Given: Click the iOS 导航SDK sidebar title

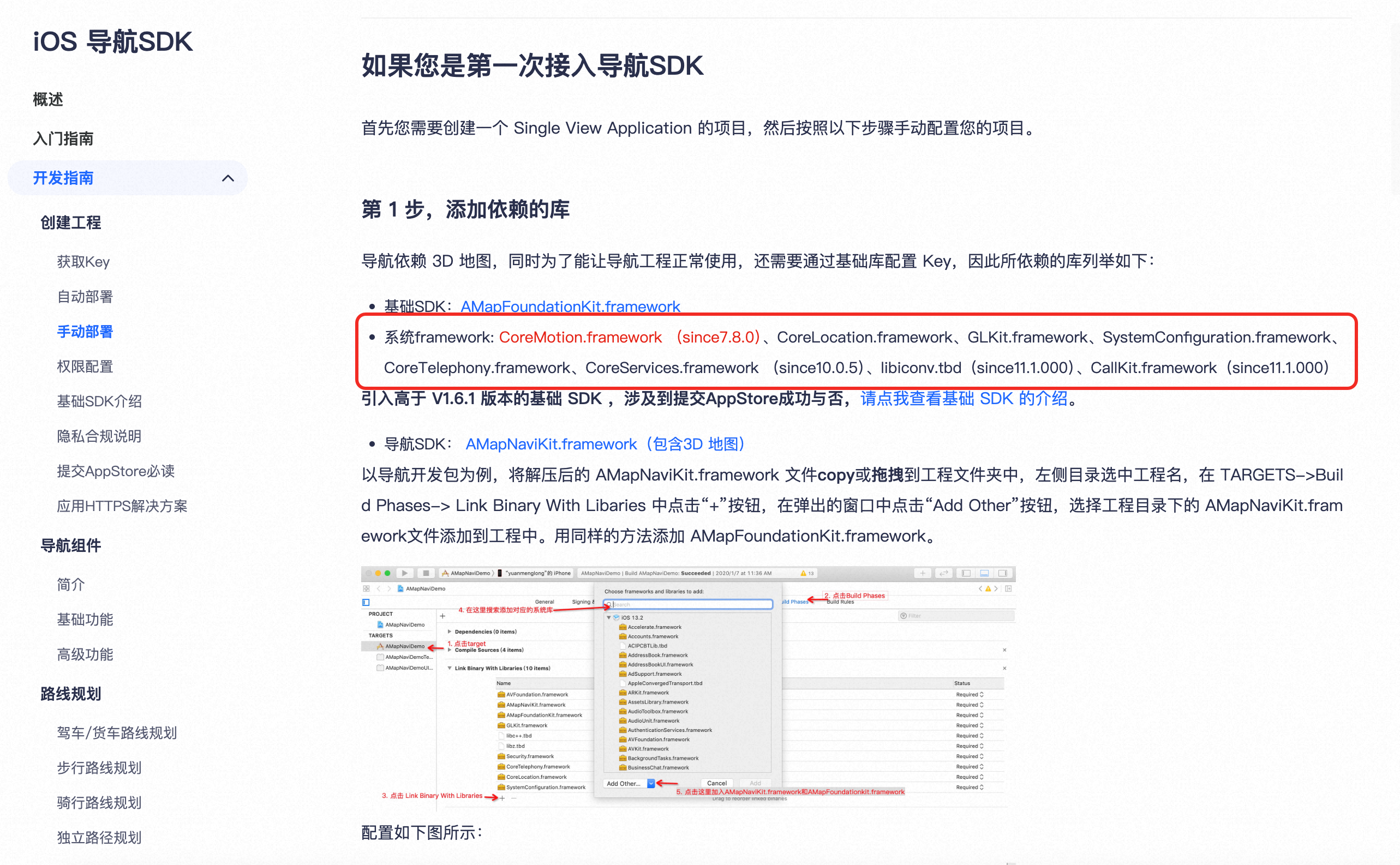Looking at the screenshot, I should click(113, 42).
